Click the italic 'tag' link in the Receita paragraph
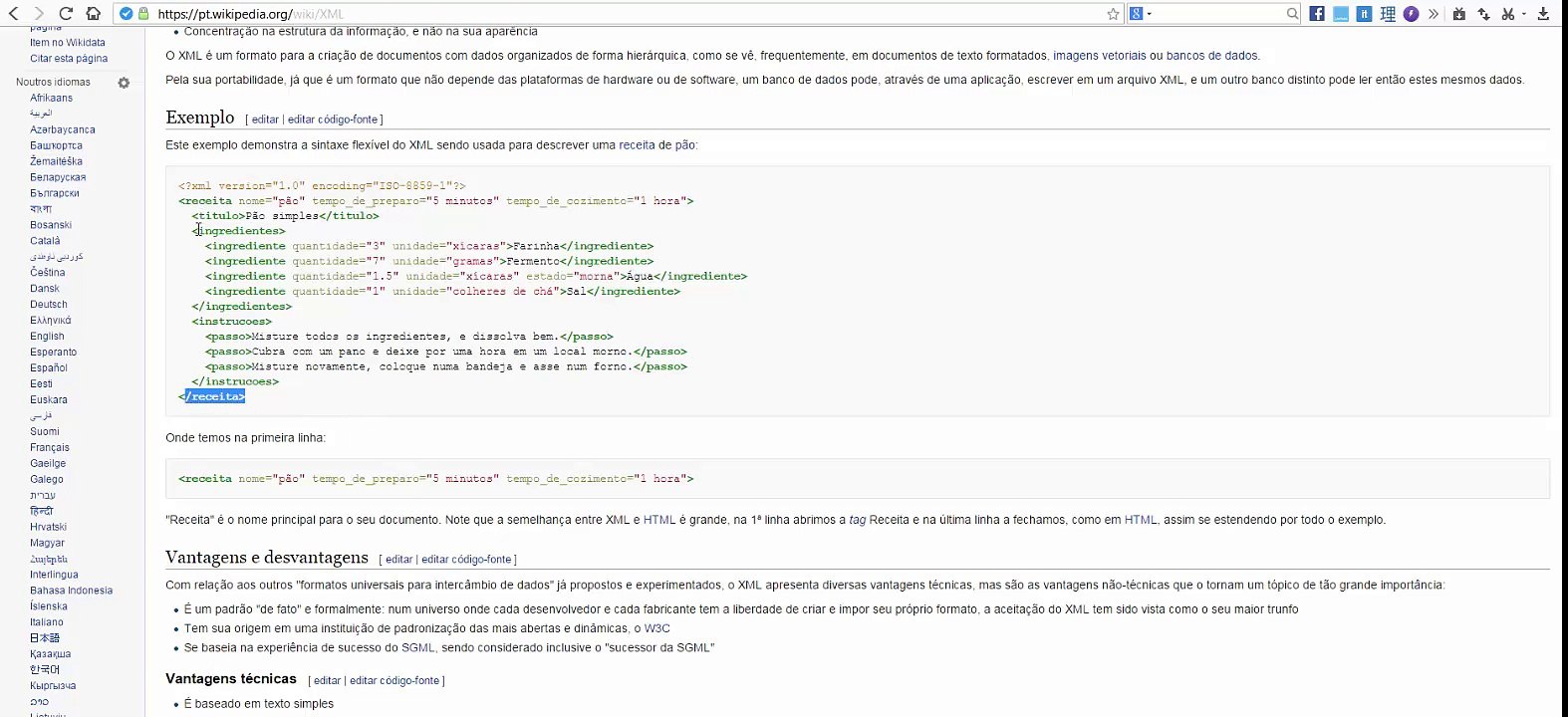This screenshot has width=1568, height=717. (x=857, y=520)
